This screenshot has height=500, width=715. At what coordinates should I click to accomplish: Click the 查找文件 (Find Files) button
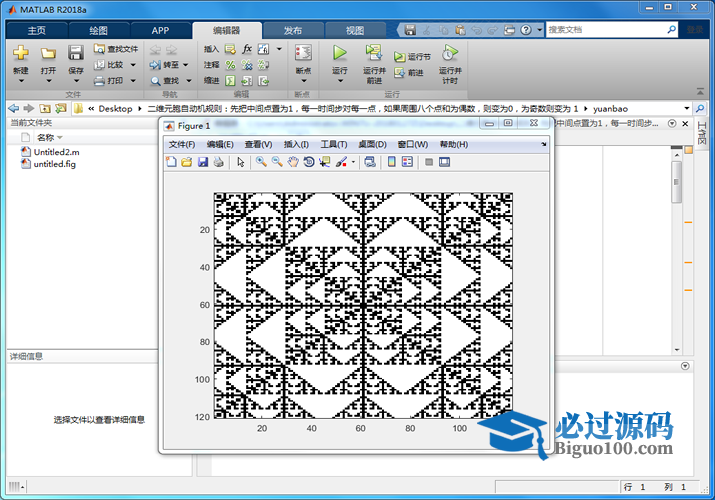116,48
